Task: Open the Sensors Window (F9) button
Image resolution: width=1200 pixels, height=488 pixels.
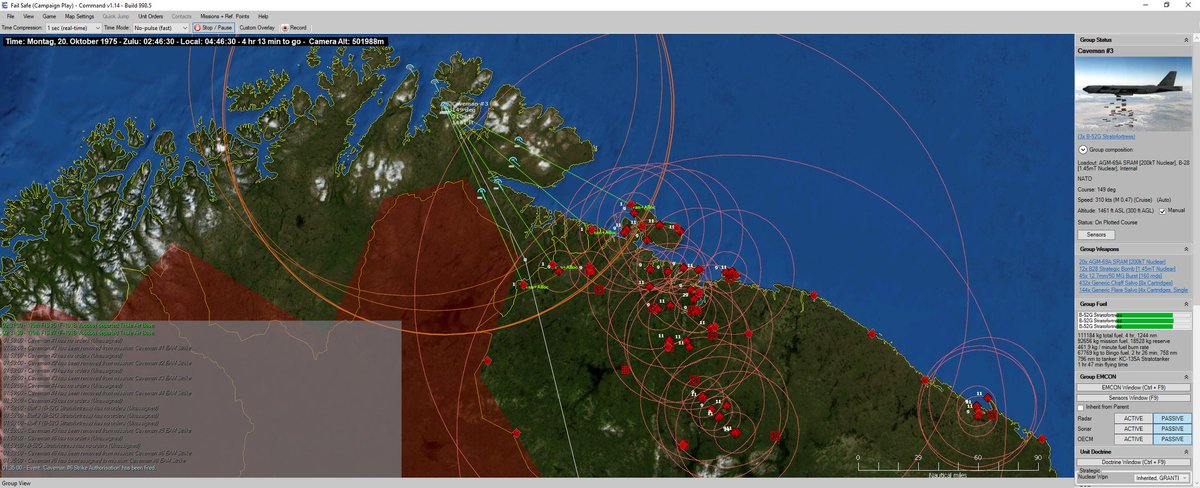Action: point(1133,398)
